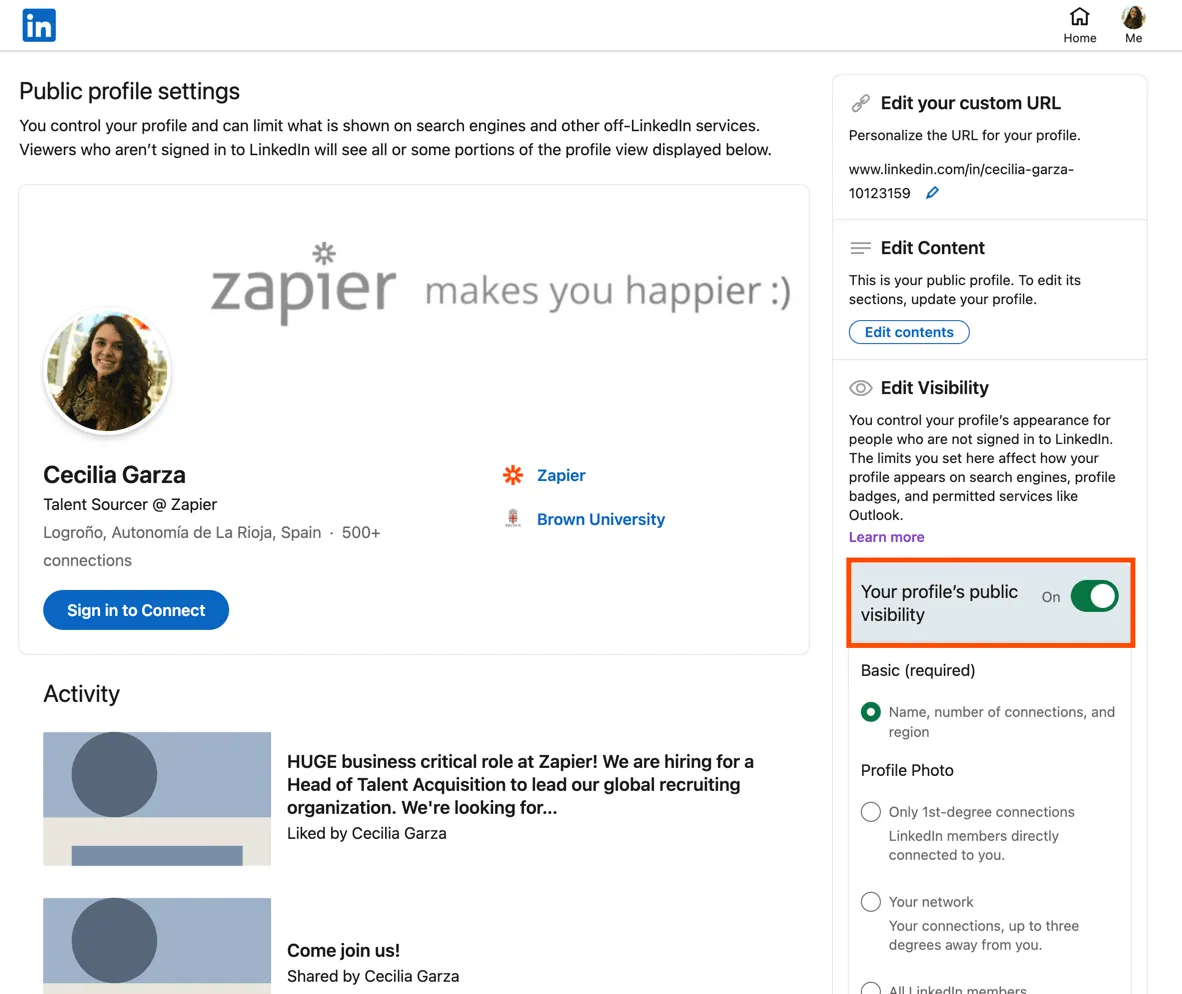
Task: Choose Your network for profile photo
Action: point(871,902)
